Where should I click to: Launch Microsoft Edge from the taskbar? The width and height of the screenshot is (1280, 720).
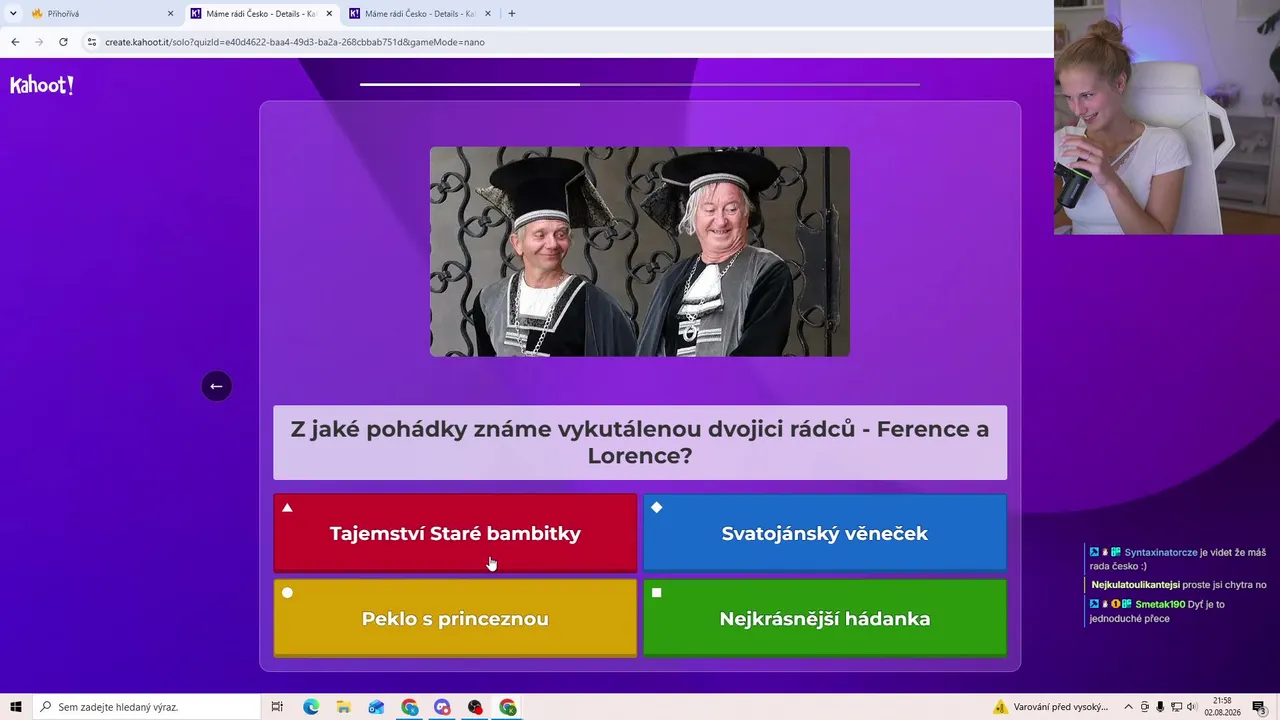click(311, 707)
